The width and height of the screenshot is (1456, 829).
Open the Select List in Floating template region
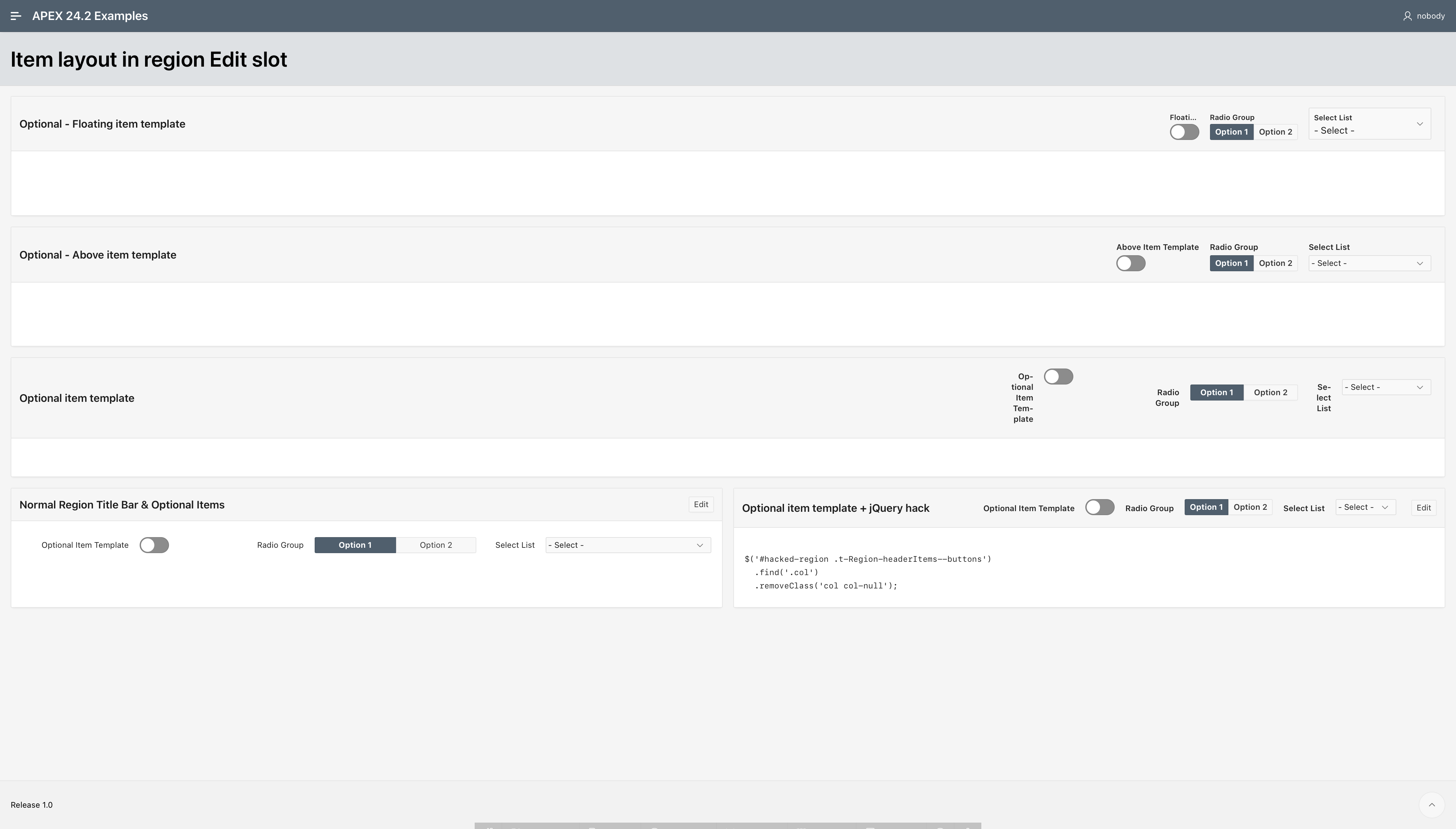tap(1369, 124)
